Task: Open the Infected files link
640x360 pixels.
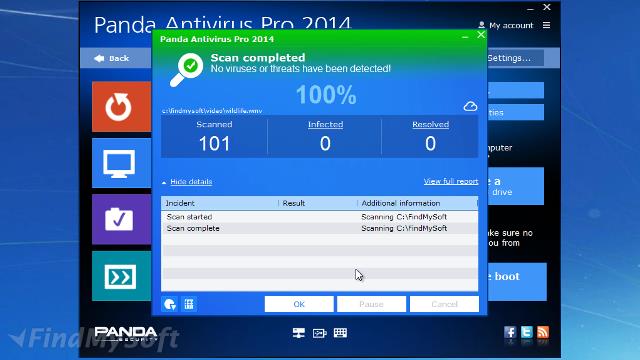Action: (x=325, y=124)
